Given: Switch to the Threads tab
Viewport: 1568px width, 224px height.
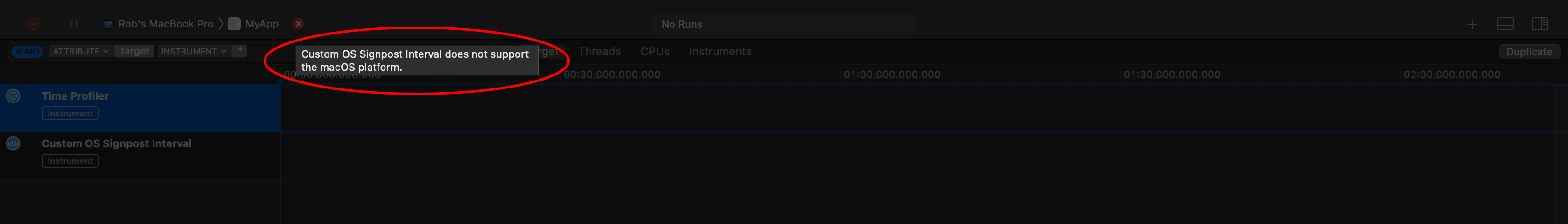Looking at the screenshot, I should [599, 52].
